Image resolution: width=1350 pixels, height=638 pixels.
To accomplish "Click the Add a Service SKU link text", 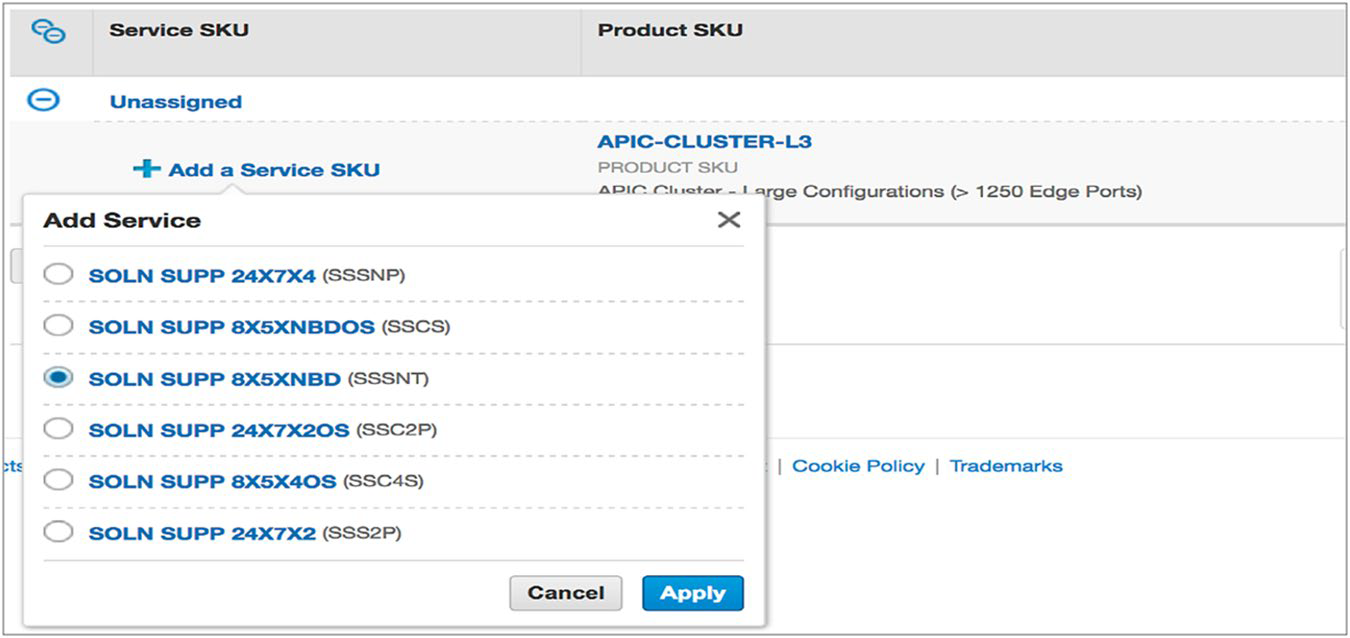I will 274,170.
